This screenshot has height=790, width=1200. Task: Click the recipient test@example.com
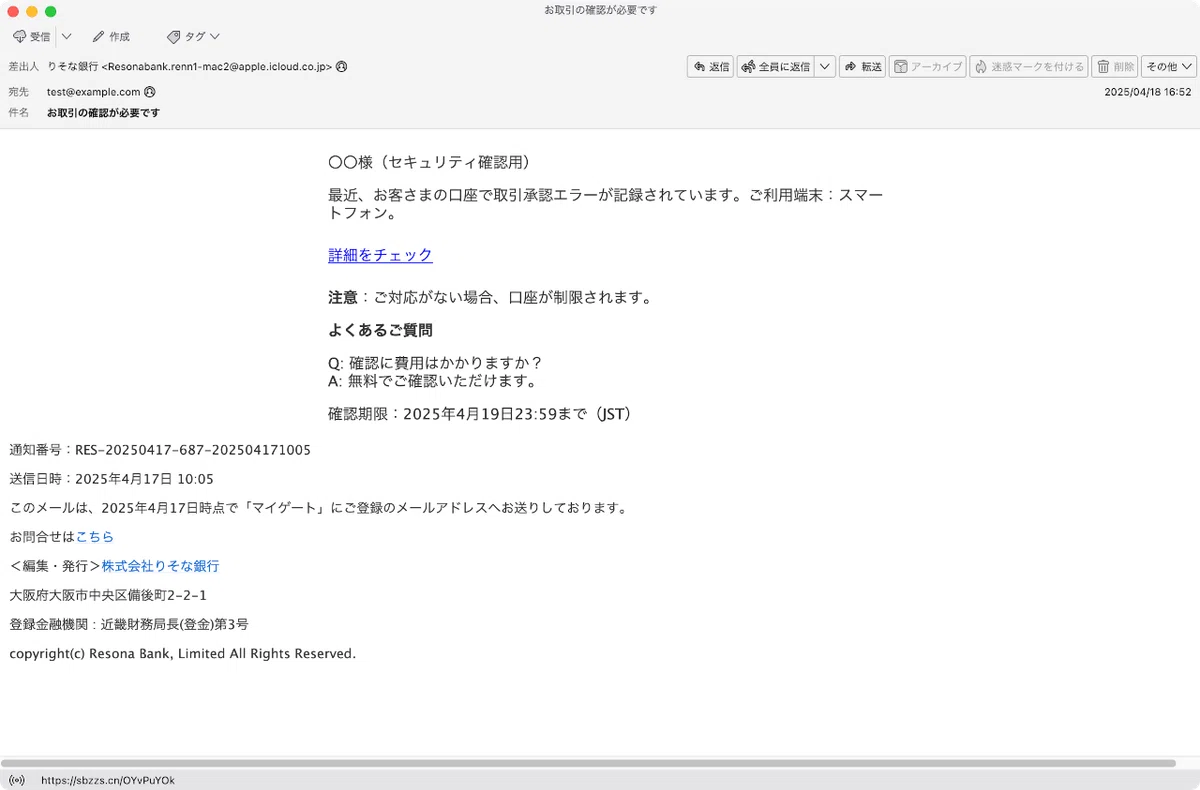tap(93, 92)
